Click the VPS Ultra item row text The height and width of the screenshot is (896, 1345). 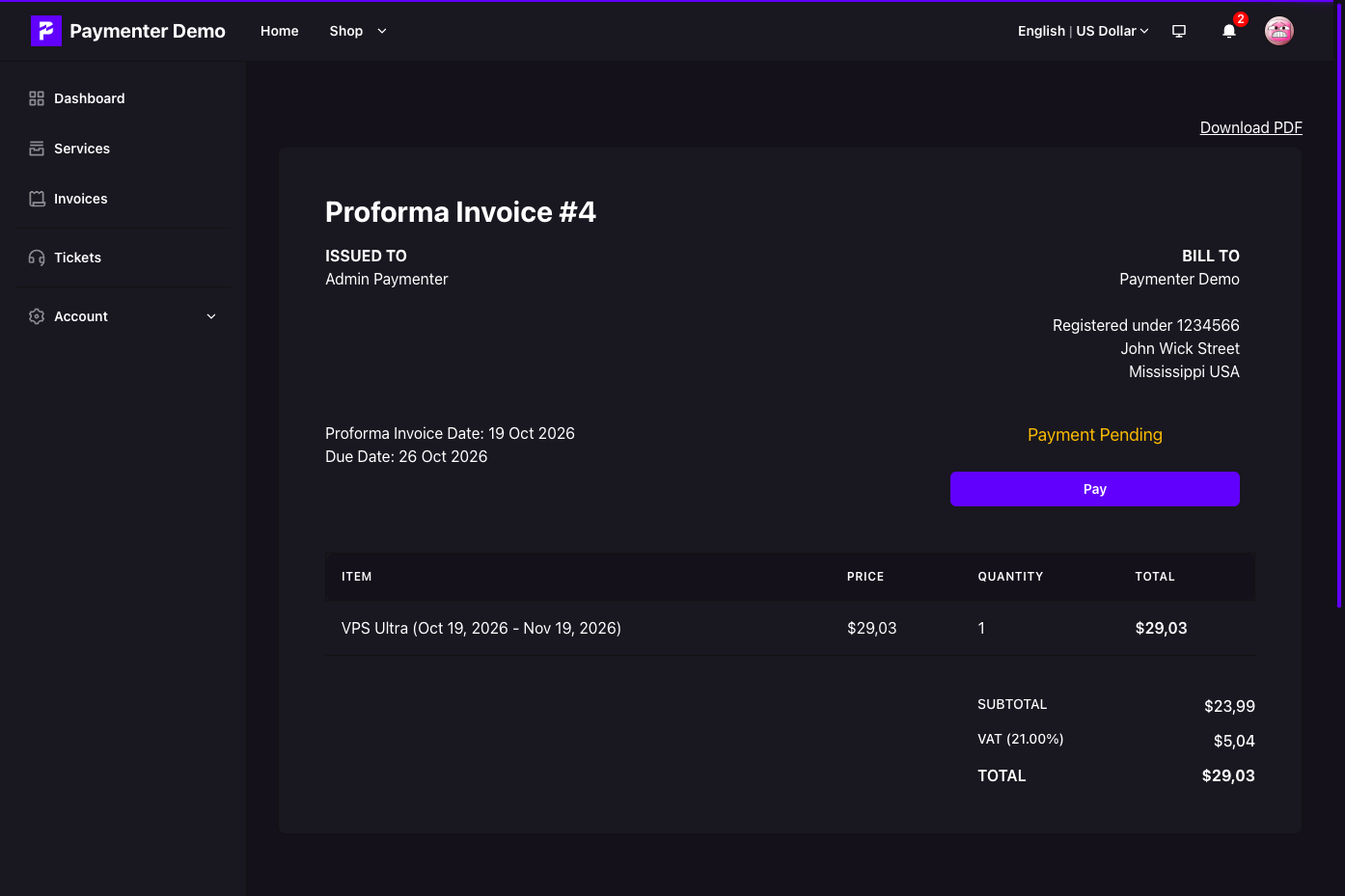click(x=481, y=628)
